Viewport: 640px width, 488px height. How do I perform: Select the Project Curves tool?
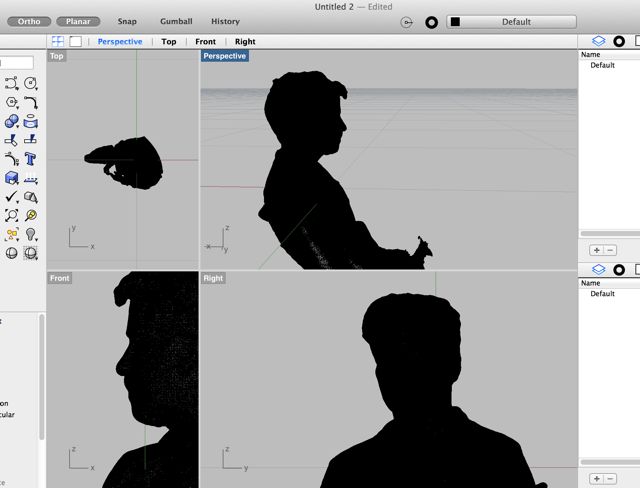point(31,178)
